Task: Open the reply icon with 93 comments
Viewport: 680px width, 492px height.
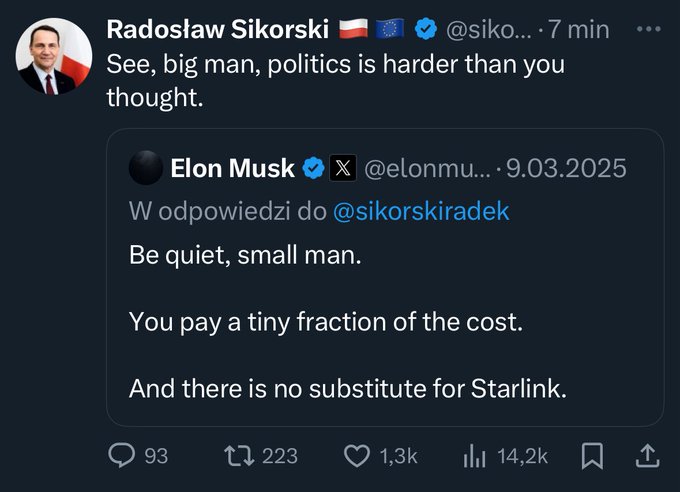Action: click(x=121, y=456)
